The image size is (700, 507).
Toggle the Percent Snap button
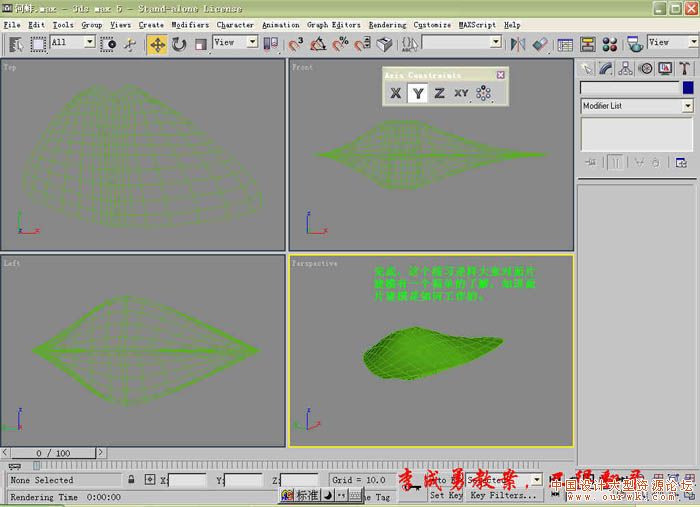click(x=340, y=45)
